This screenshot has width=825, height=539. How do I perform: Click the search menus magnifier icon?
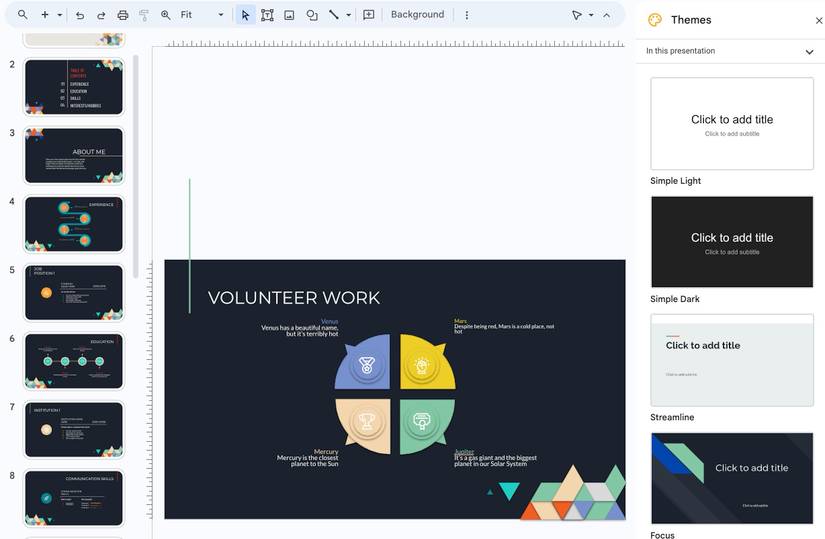point(22,15)
